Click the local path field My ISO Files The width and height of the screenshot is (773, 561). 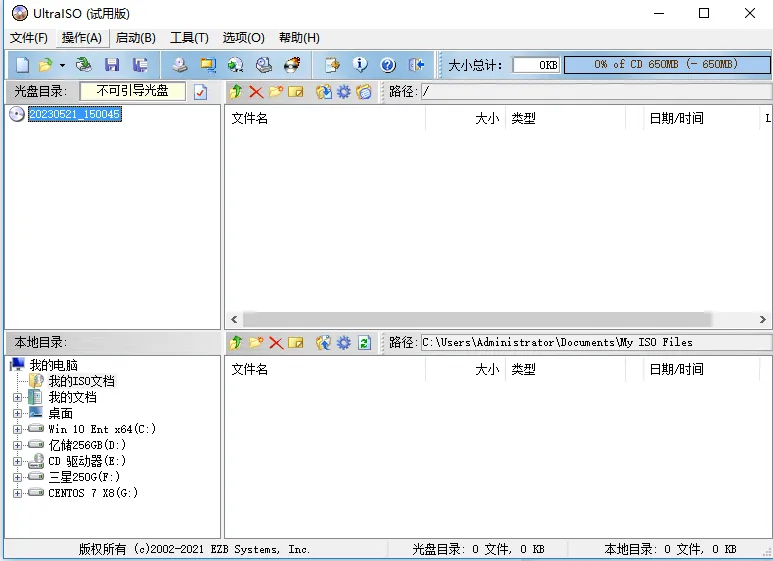(596, 343)
